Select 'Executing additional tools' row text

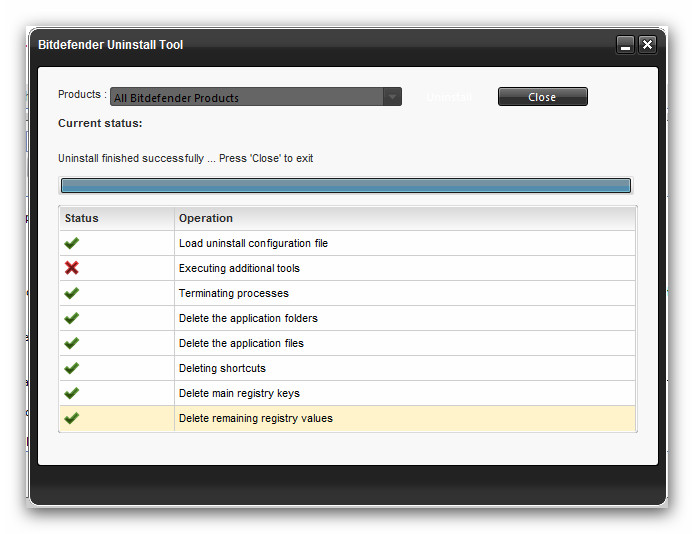[x=239, y=268]
